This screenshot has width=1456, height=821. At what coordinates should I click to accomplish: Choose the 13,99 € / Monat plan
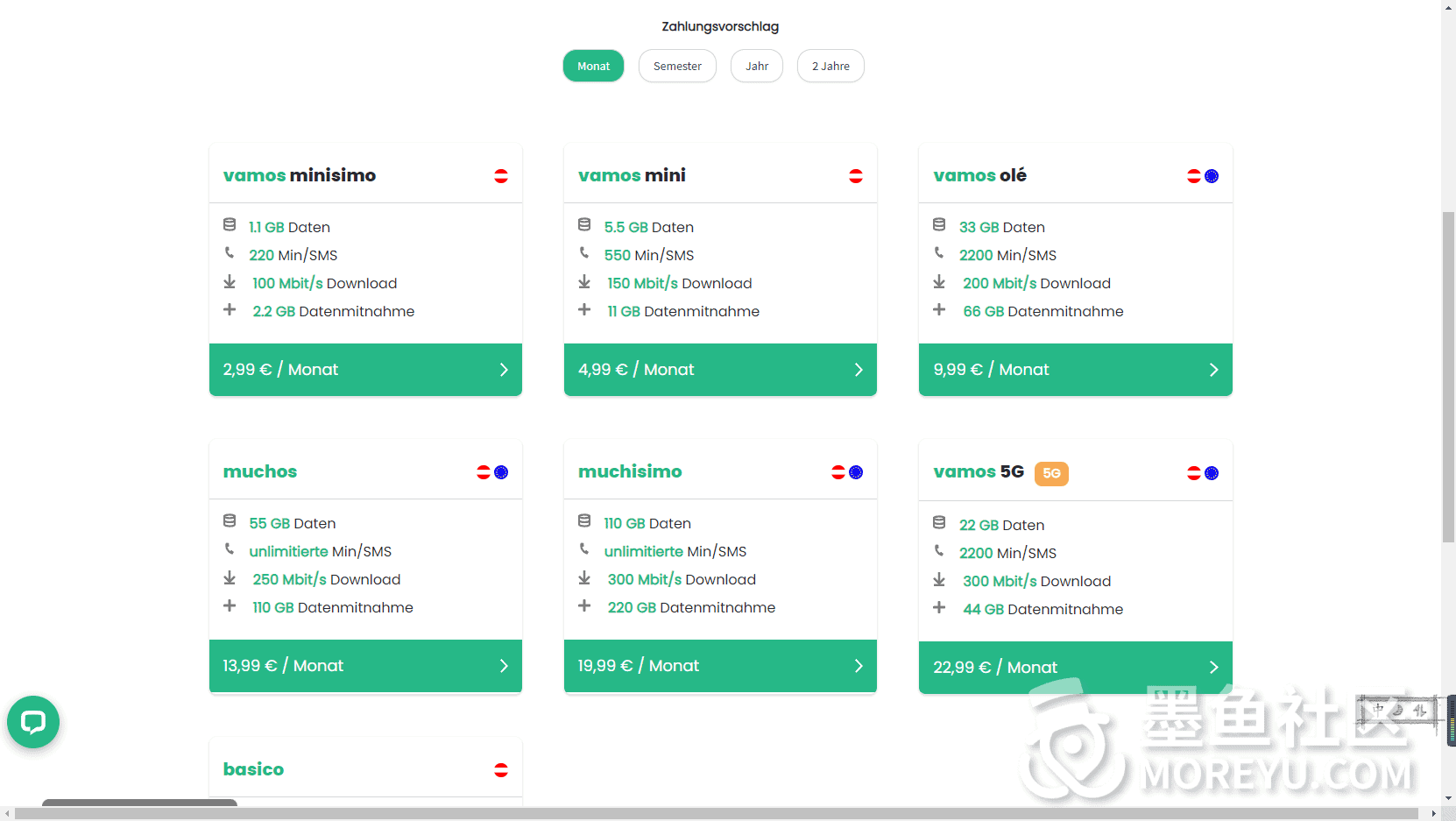[365, 666]
